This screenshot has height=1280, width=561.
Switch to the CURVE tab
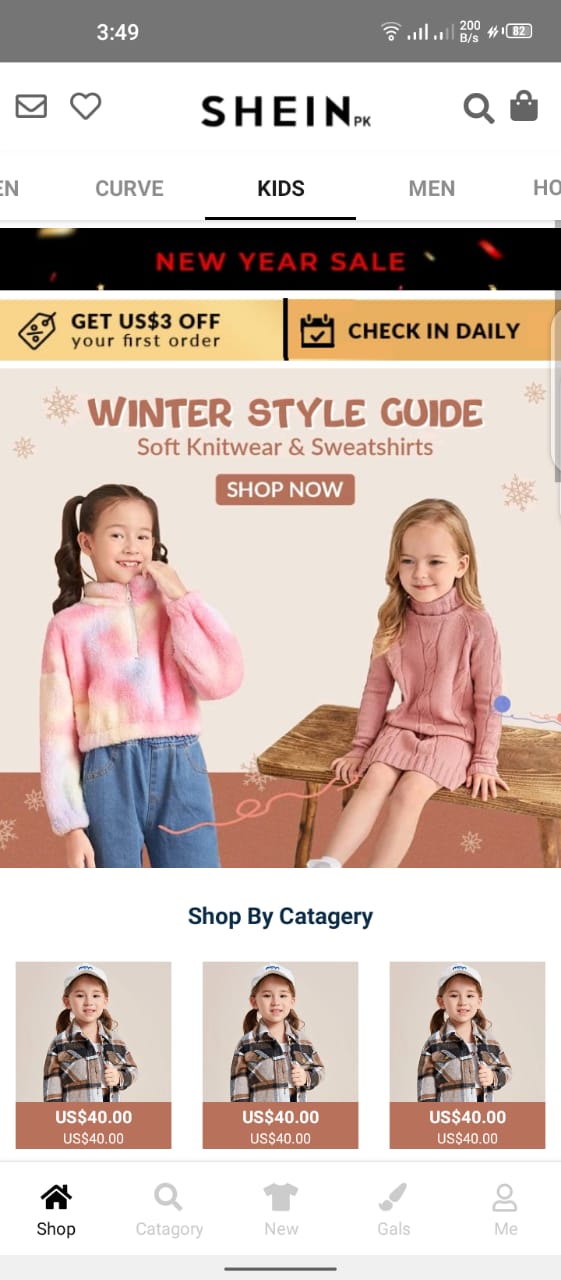(129, 188)
